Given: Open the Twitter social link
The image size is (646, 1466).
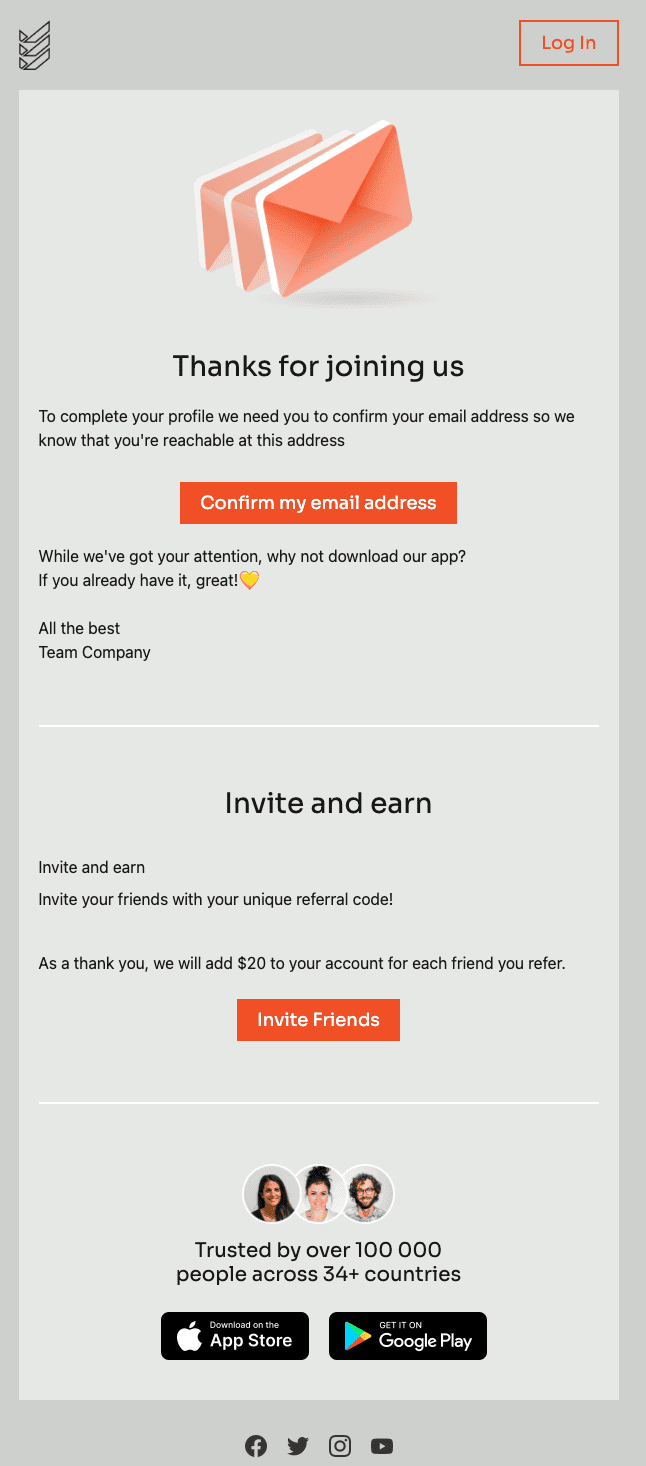Looking at the screenshot, I should pos(298,1446).
